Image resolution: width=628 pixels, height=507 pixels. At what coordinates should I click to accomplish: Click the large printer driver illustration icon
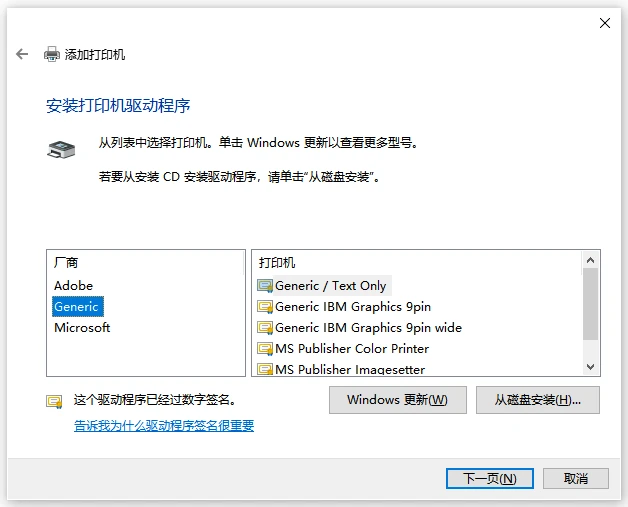(61, 149)
